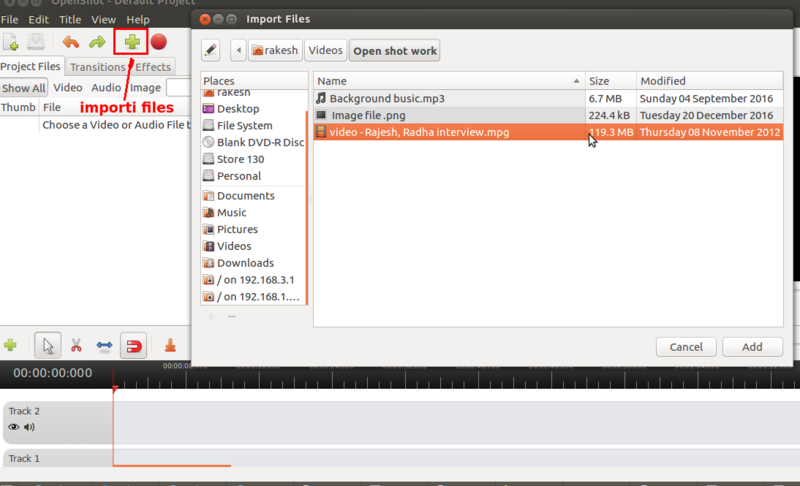Click the New Project icon in OpenShot toolbar
Image resolution: width=800 pixels, height=486 pixels.
(x=11, y=42)
